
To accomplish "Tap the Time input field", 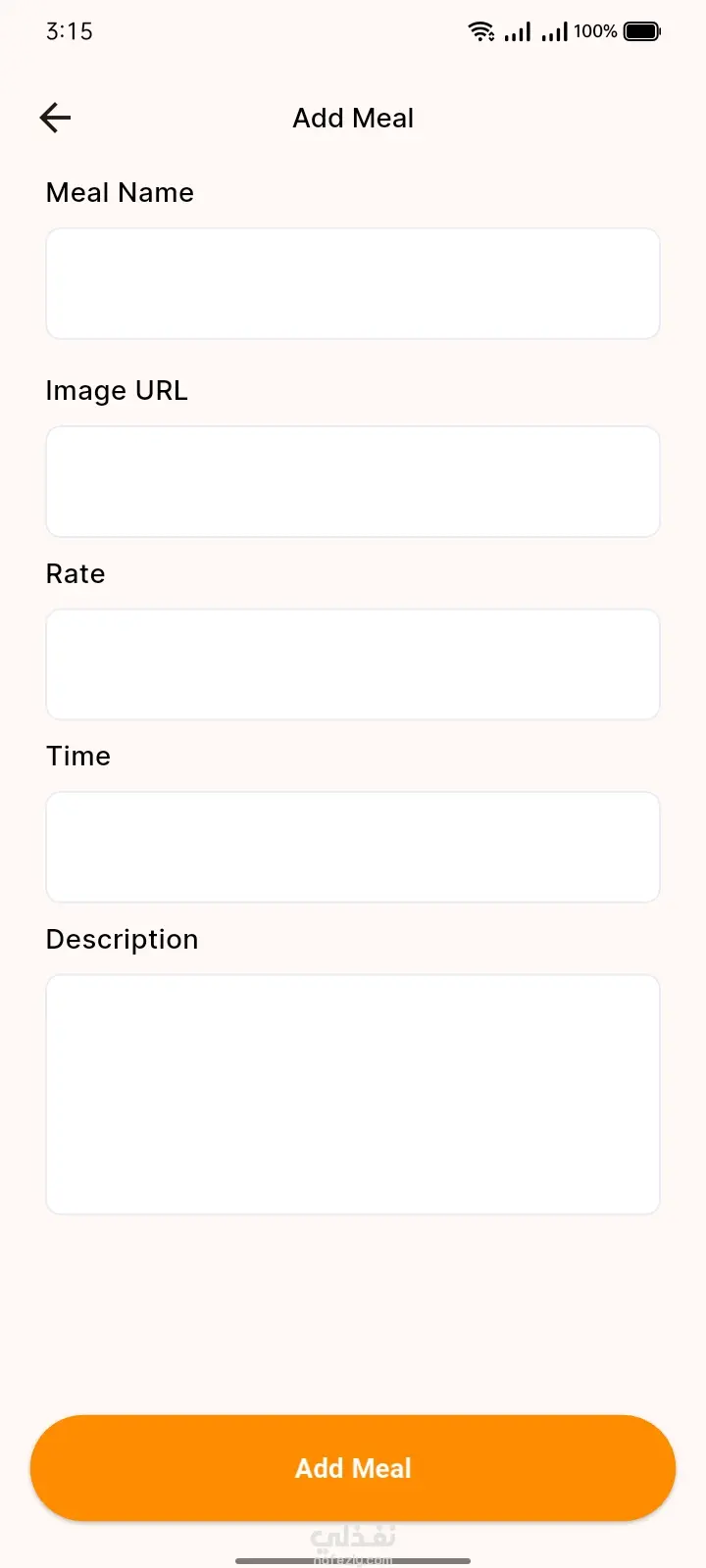I will pyautogui.click(x=353, y=847).
